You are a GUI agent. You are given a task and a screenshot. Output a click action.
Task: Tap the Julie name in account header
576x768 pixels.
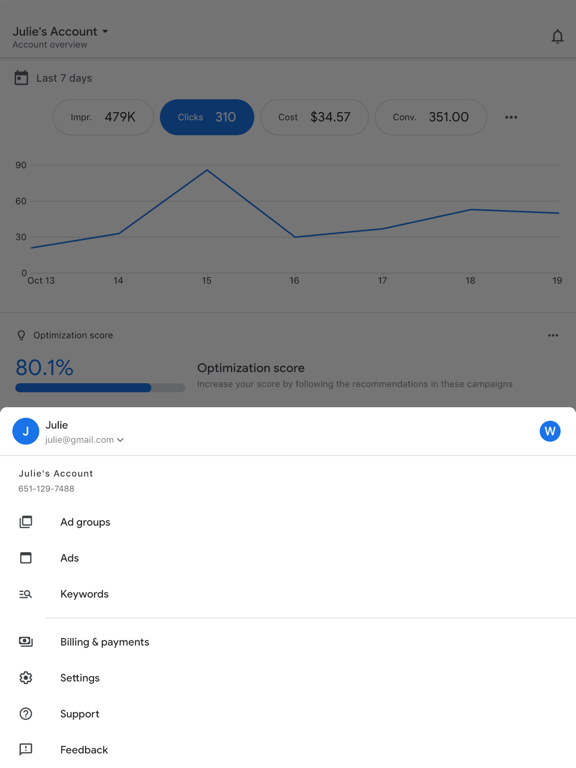(57, 425)
